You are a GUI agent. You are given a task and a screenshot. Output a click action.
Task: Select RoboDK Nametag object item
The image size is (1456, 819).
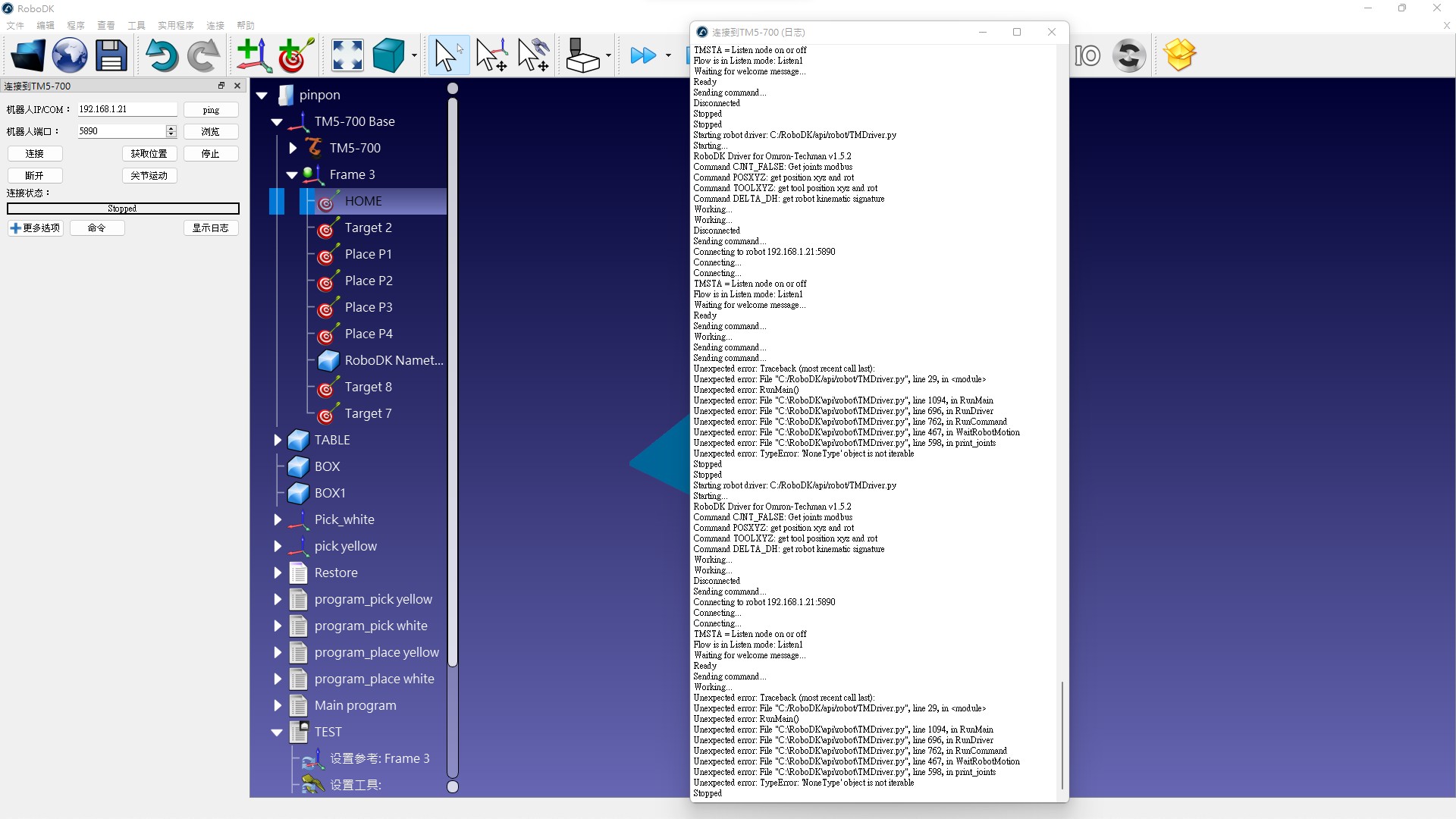coord(394,360)
